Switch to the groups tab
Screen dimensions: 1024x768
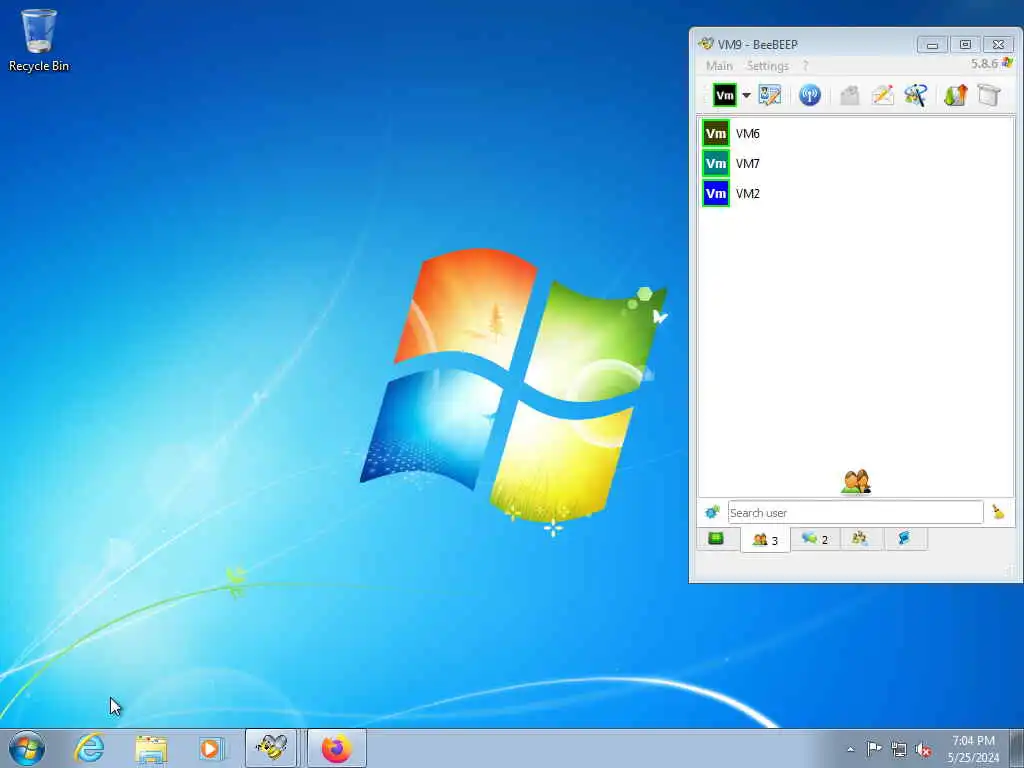pos(860,539)
